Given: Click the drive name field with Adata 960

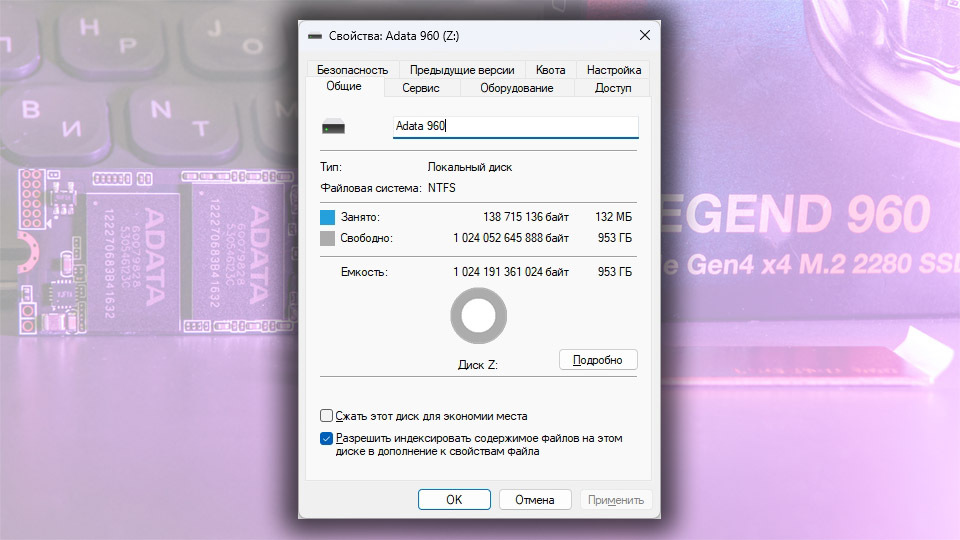Looking at the screenshot, I should pyautogui.click(x=516, y=126).
